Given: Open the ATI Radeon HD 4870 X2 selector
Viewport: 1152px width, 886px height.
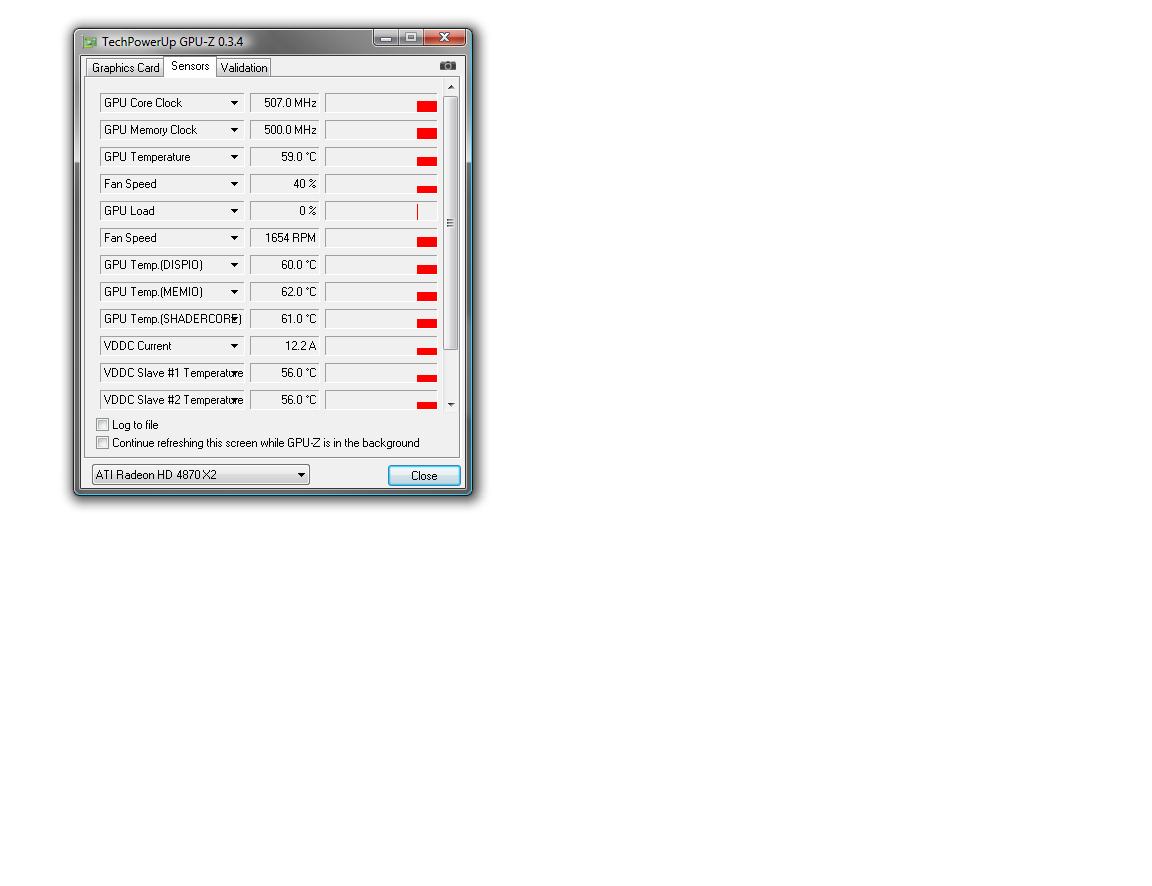Looking at the screenshot, I should click(201, 475).
